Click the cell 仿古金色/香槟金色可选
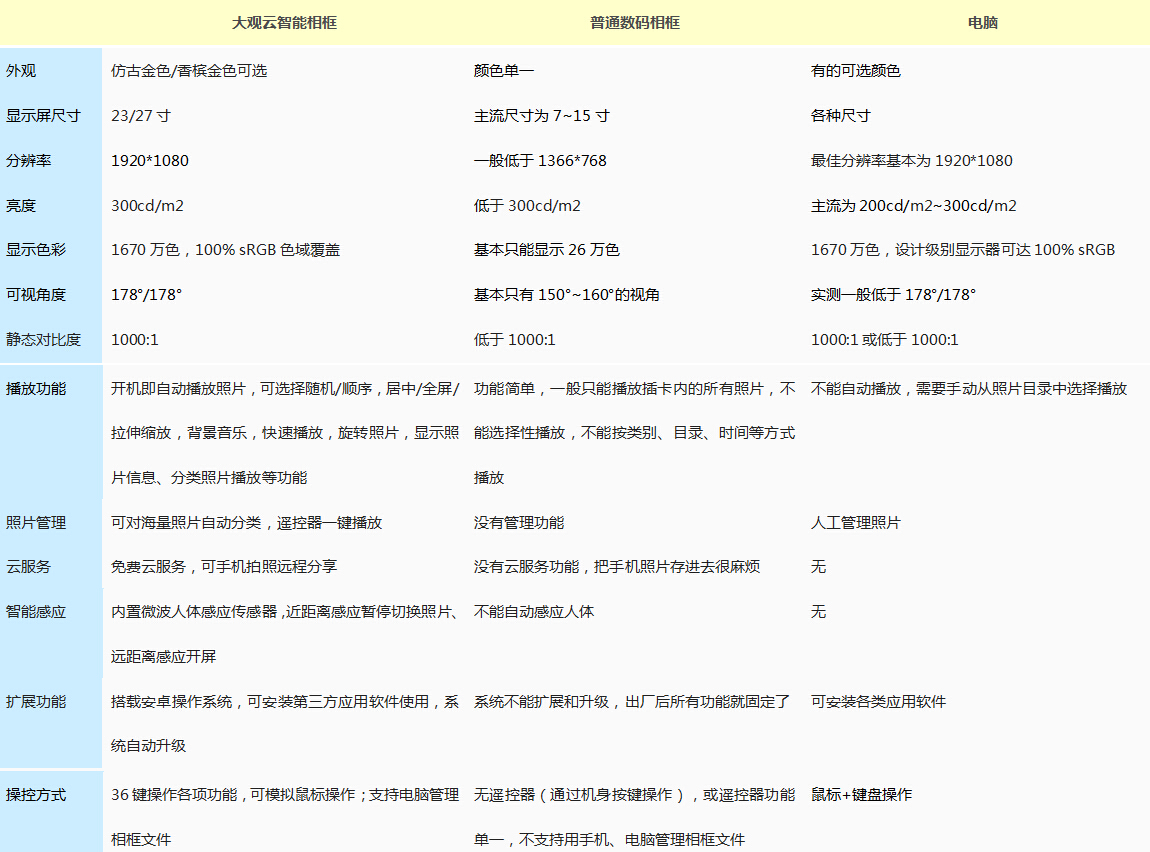Image resolution: width=1150 pixels, height=852 pixels. 188,71
